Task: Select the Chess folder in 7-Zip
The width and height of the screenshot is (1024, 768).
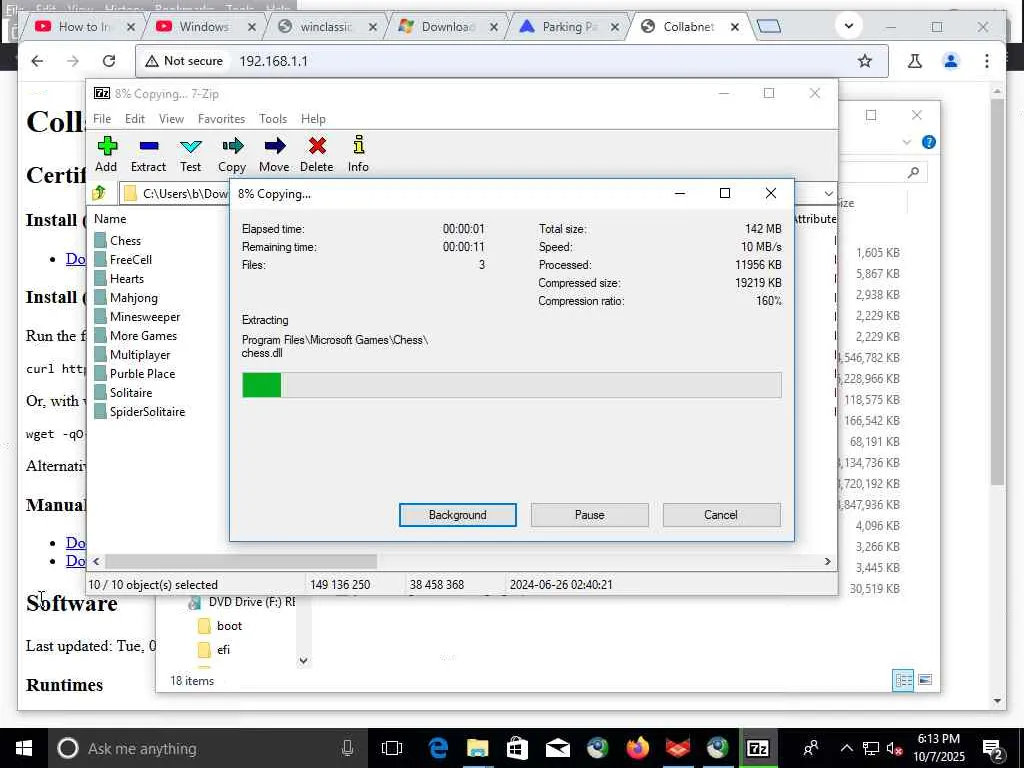Action: pyautogui.click(x=118, y=240)
